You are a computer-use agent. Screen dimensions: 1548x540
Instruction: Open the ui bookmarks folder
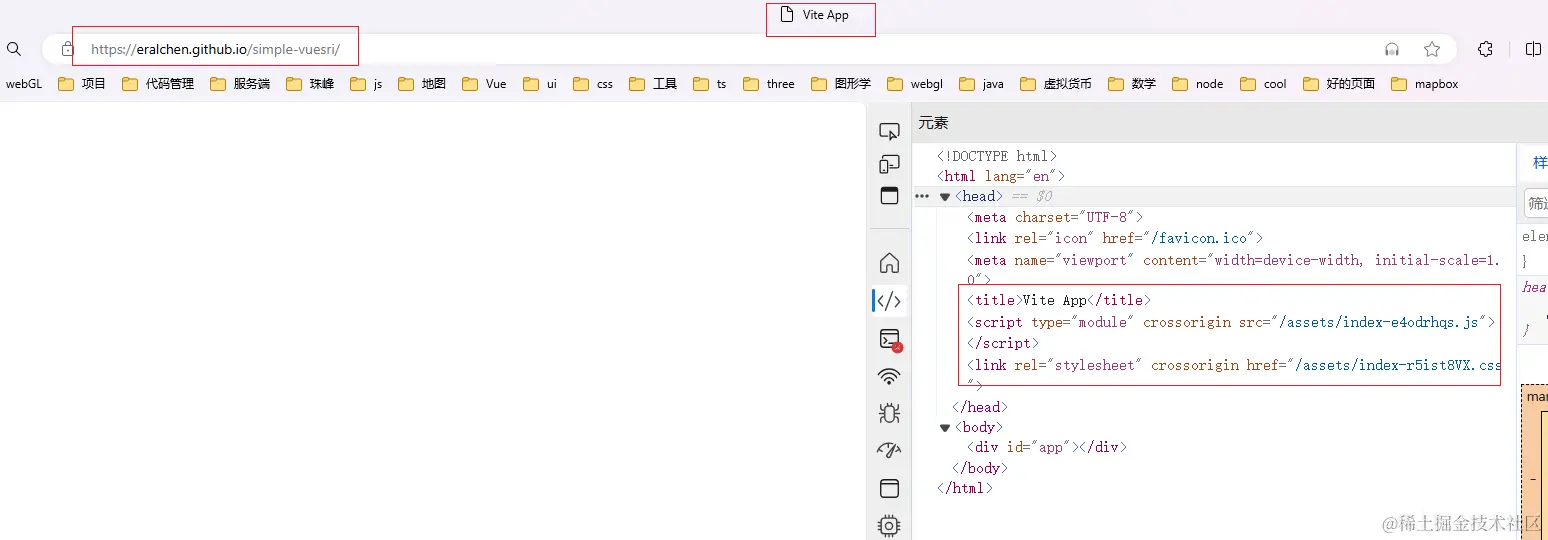coord(540,84)
